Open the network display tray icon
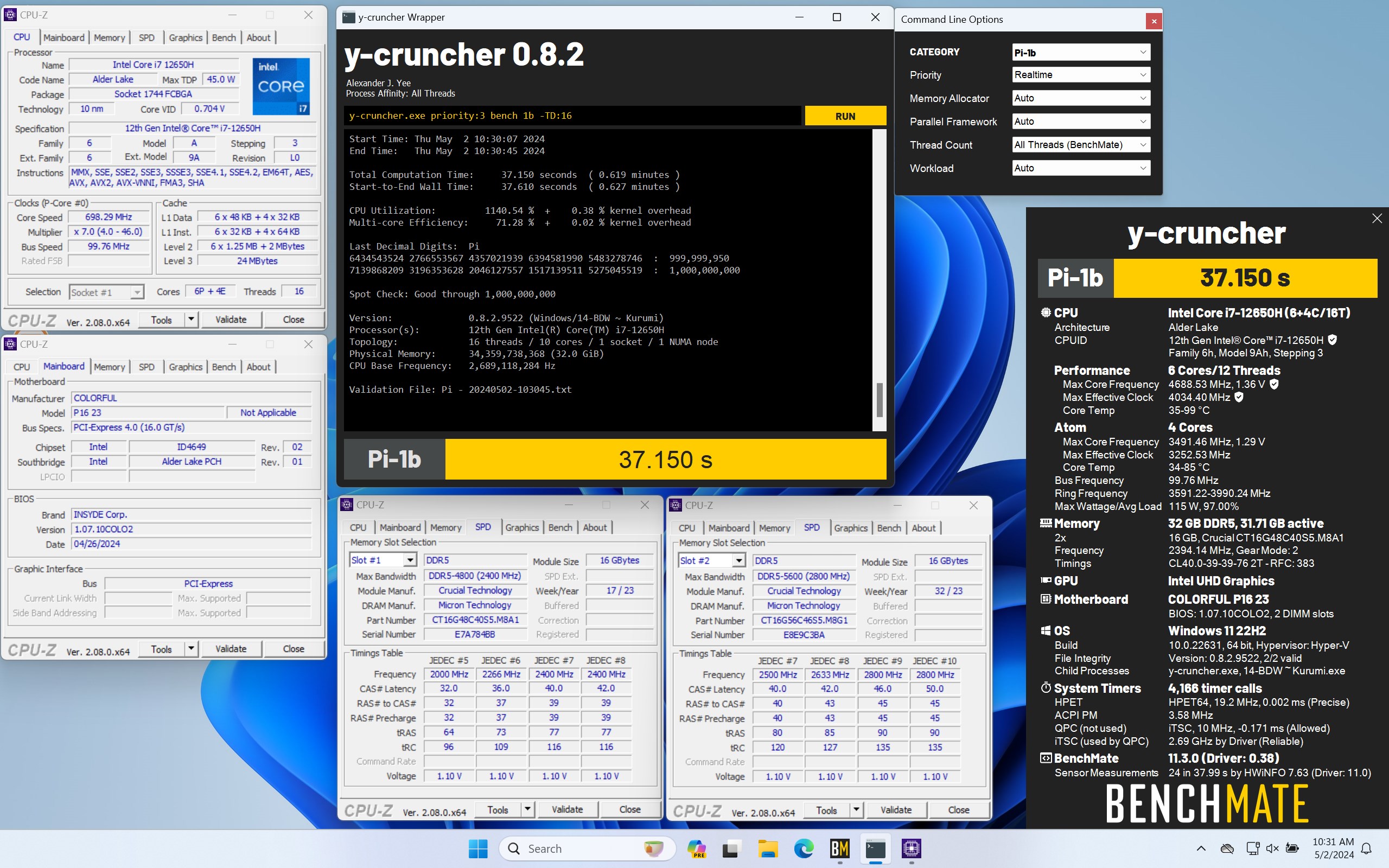 point(1252,848)
